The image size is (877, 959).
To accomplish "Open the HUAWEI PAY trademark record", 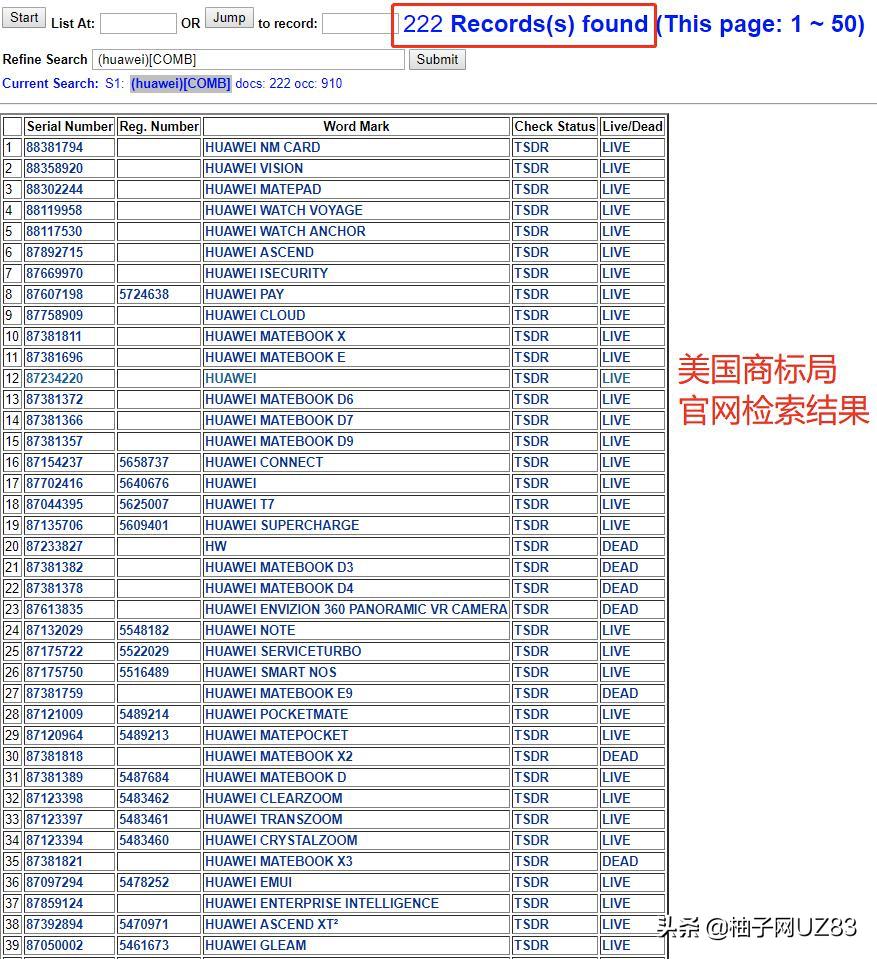I will [x=240, y=294].
